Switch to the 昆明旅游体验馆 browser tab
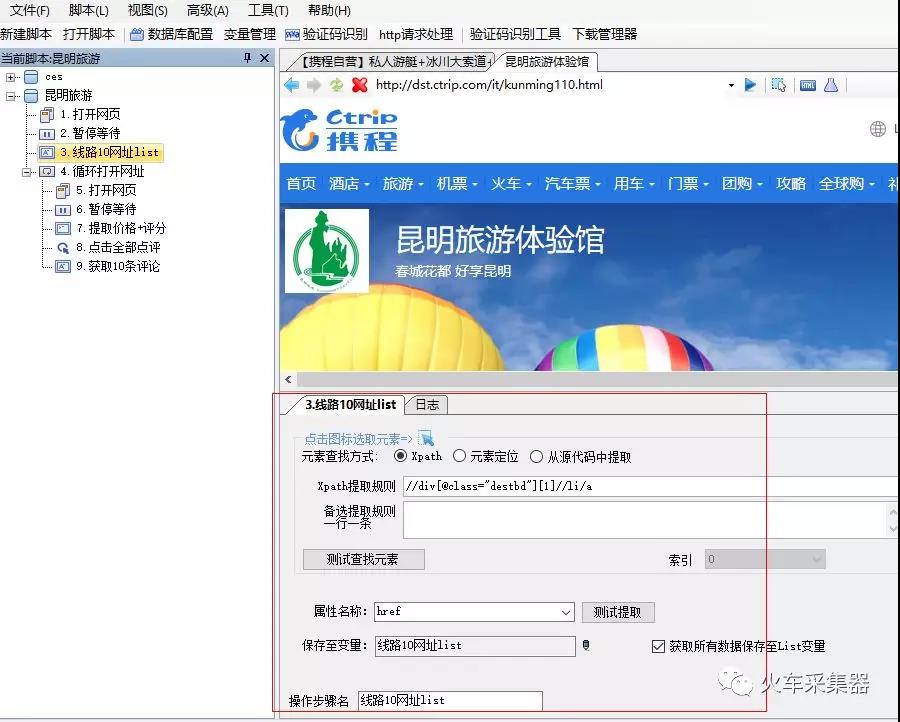 546,61
